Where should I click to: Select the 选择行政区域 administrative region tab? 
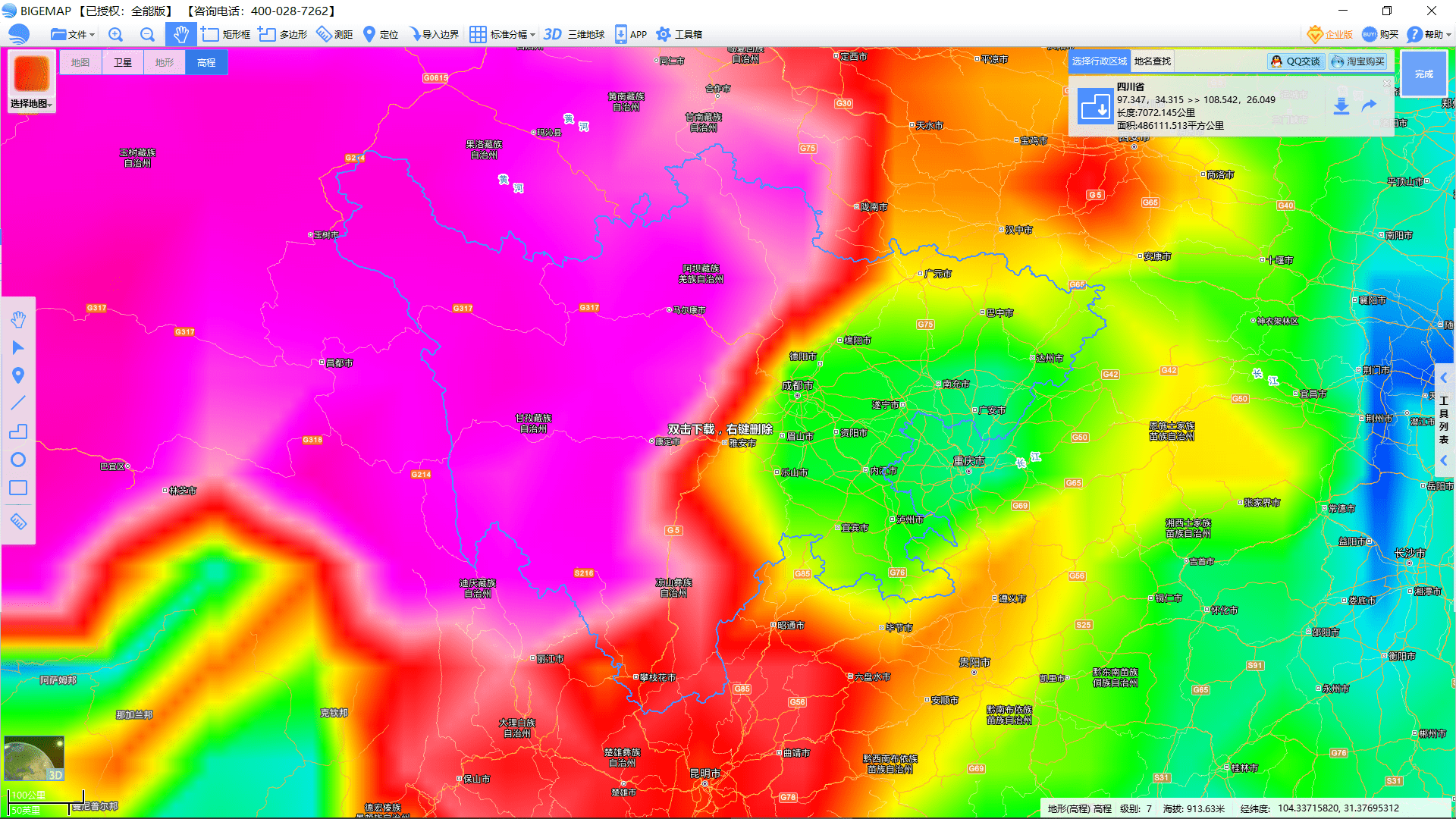(1100, 61)
